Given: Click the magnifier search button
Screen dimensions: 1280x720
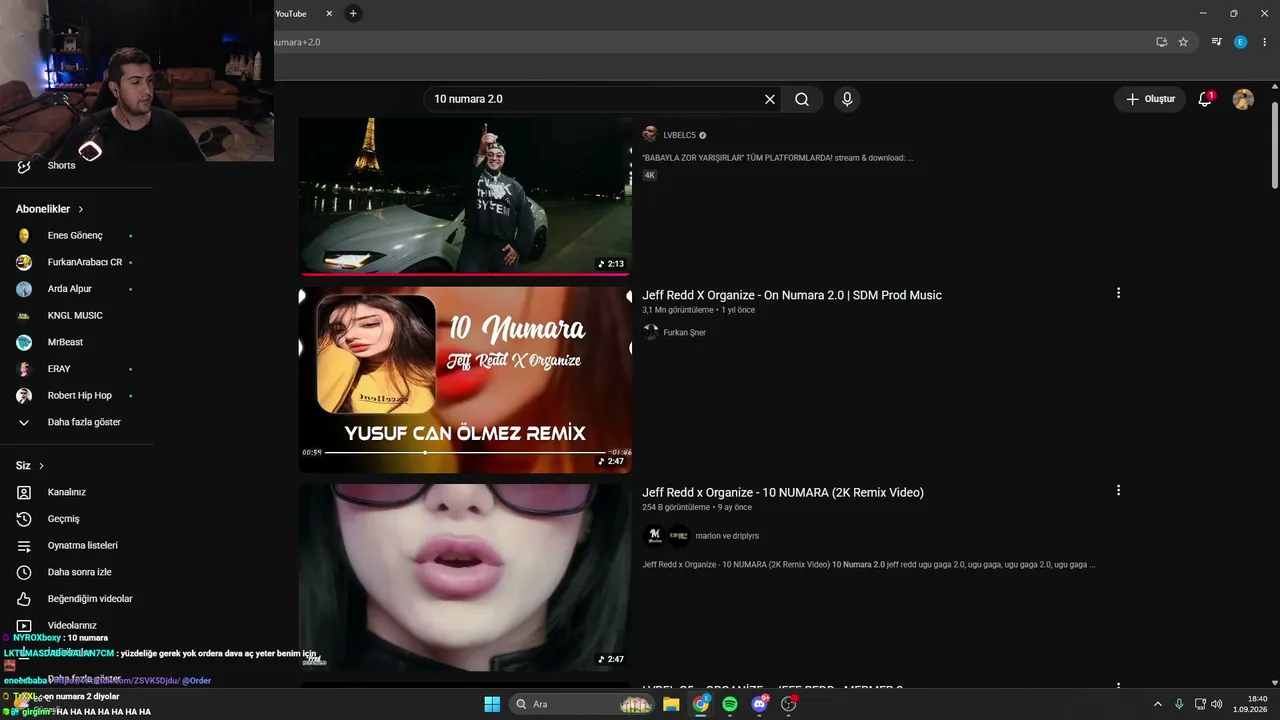Looking at the screenshot, I should tap(802, 99).
